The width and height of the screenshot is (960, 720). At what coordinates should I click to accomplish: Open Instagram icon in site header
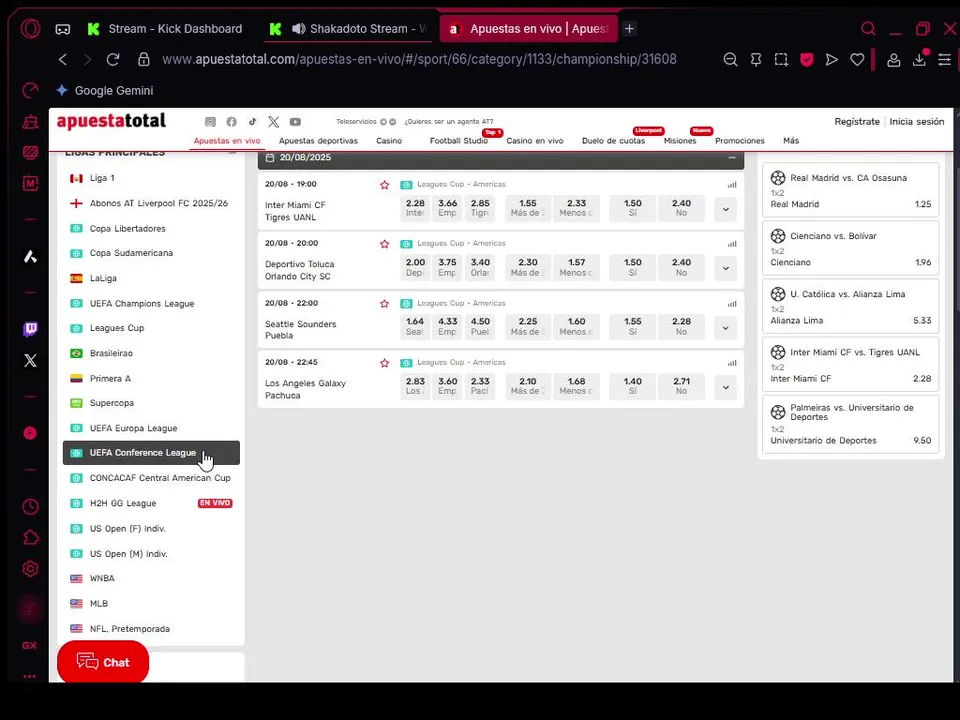click(210, 122)
